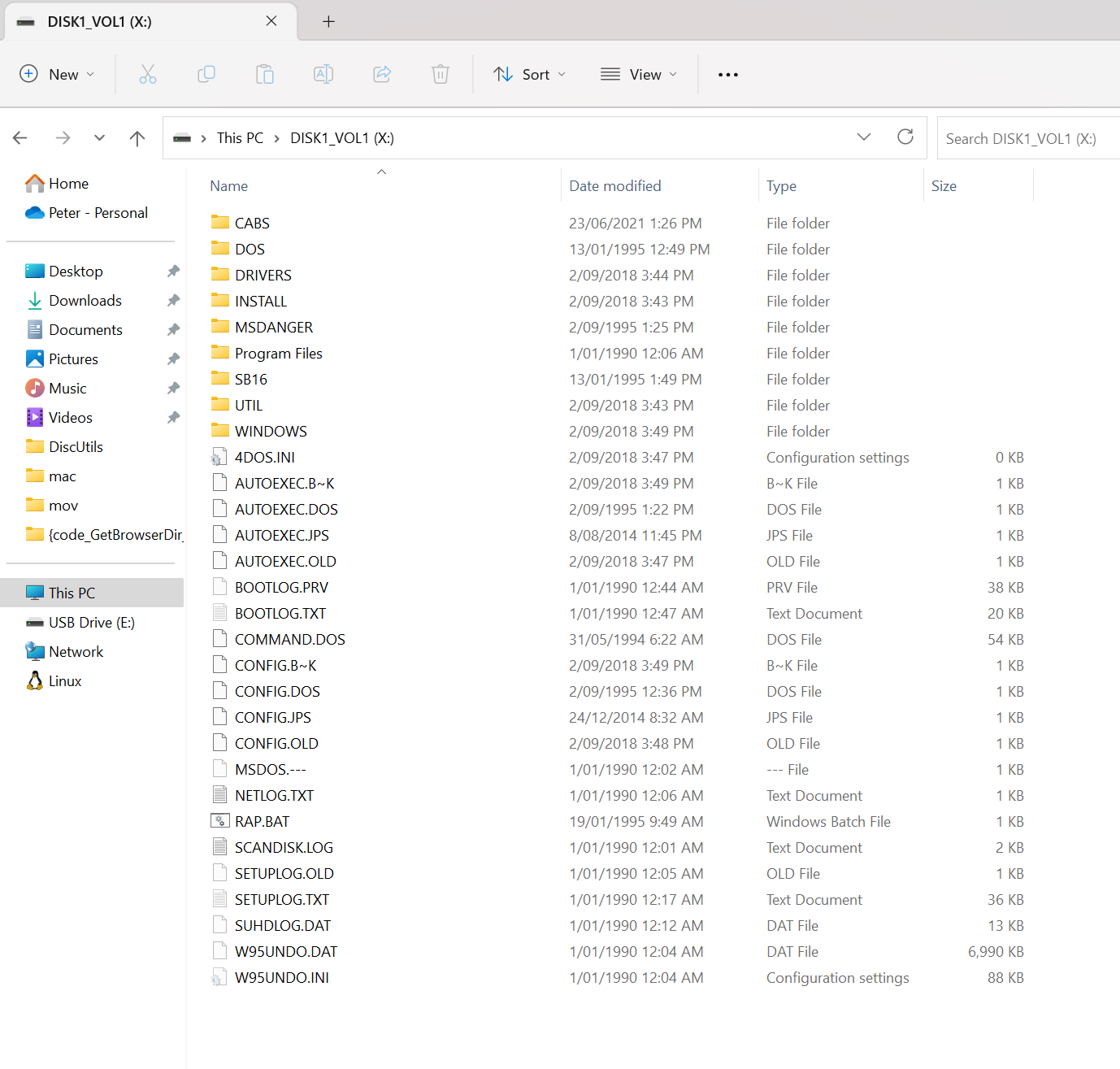Screen dimensions: 1120x1069
Task: Click inside the Search DISK1_VOL1 field
Action: [x=1026, y=137]
